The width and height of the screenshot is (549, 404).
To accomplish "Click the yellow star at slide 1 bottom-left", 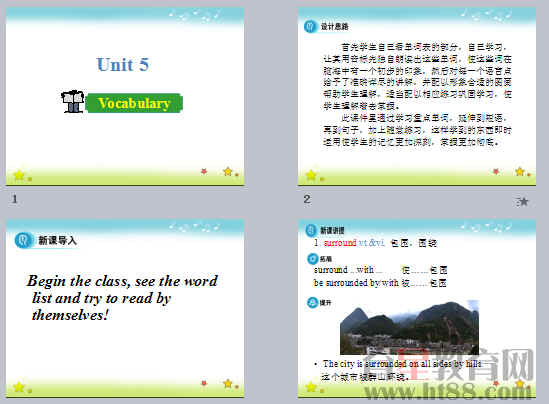I will 19,175.
